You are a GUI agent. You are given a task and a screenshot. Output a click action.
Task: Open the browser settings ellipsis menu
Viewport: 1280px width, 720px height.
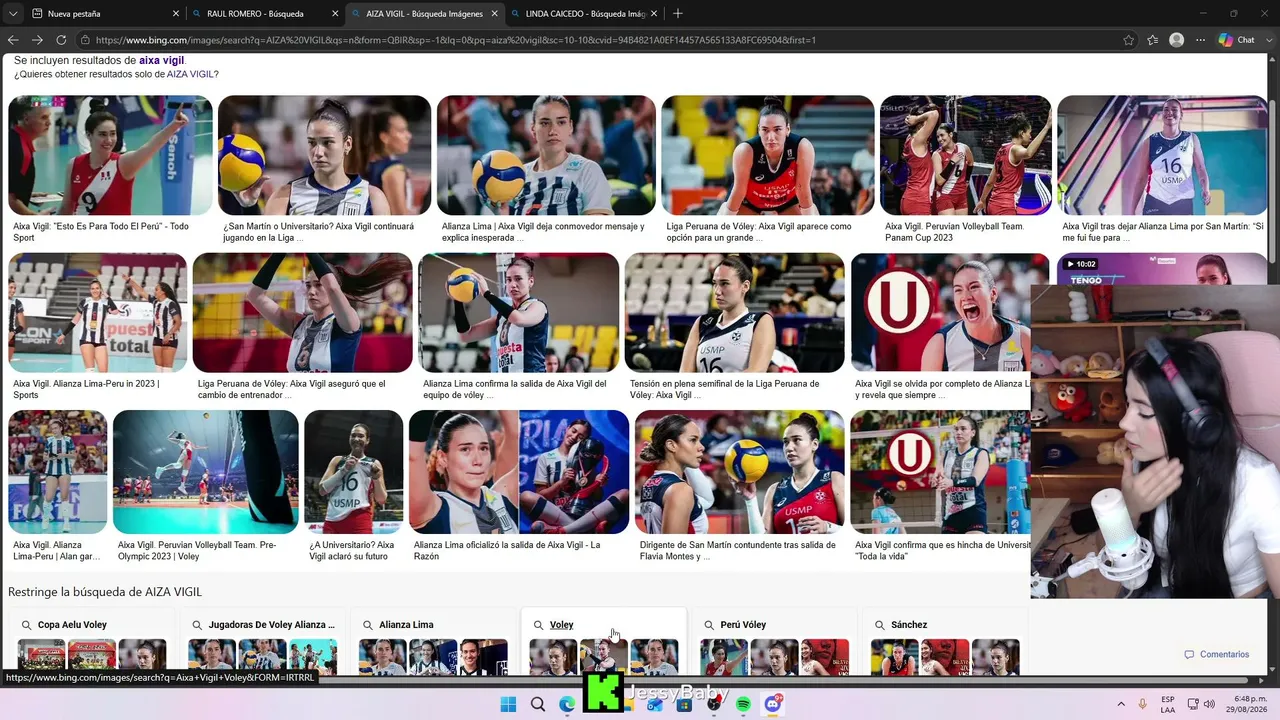(x=1201, y=40)
